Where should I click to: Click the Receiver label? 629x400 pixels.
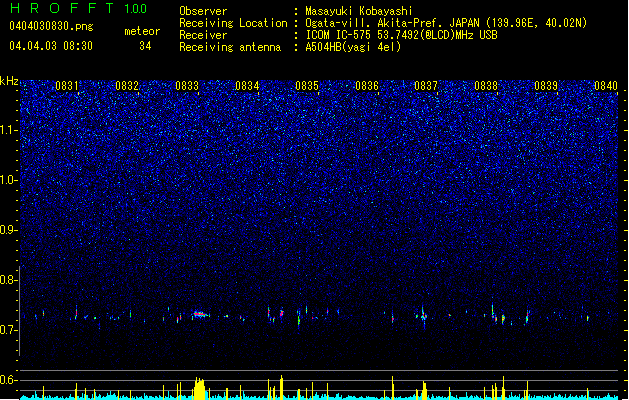[x=203, y=35]
